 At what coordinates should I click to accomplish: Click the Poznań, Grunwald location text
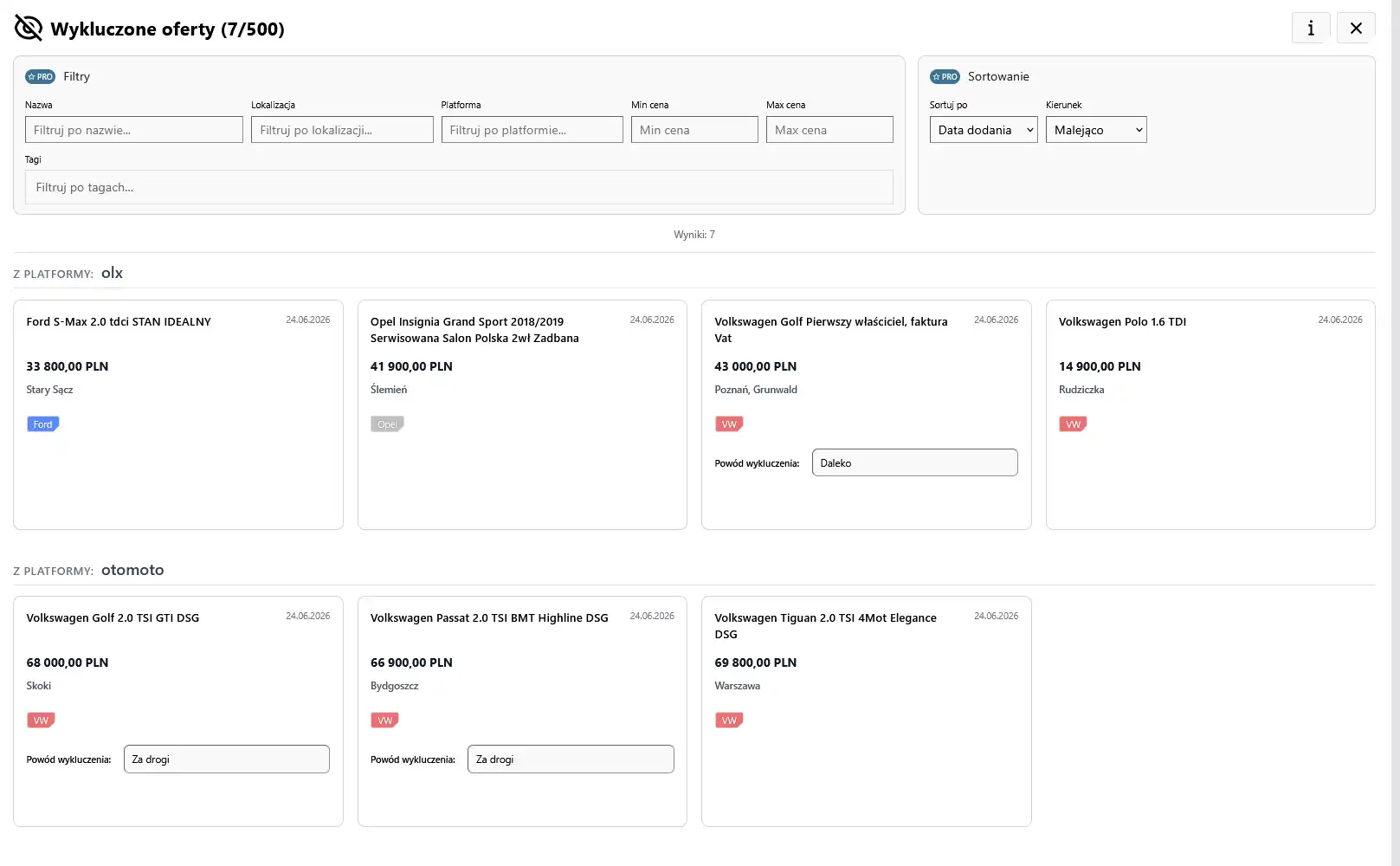point(756,390)
